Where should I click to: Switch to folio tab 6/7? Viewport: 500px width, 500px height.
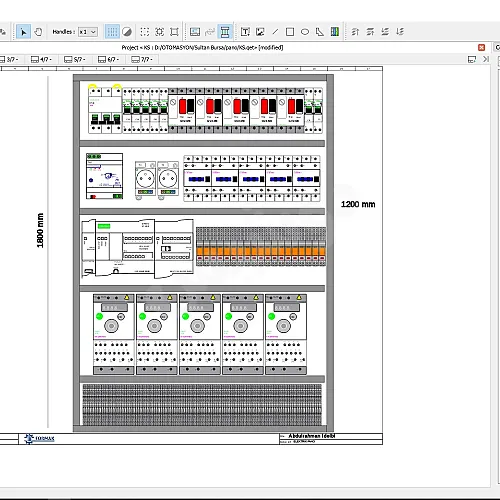pos(108,59)
